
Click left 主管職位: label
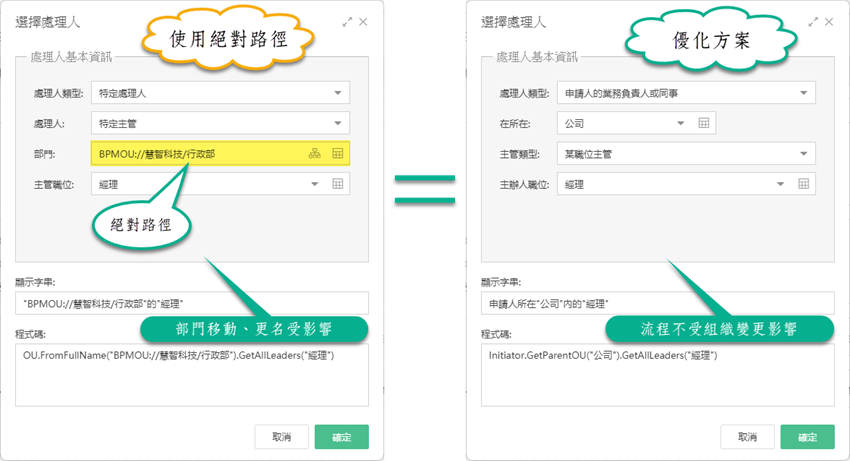click(x=54, y=184)
